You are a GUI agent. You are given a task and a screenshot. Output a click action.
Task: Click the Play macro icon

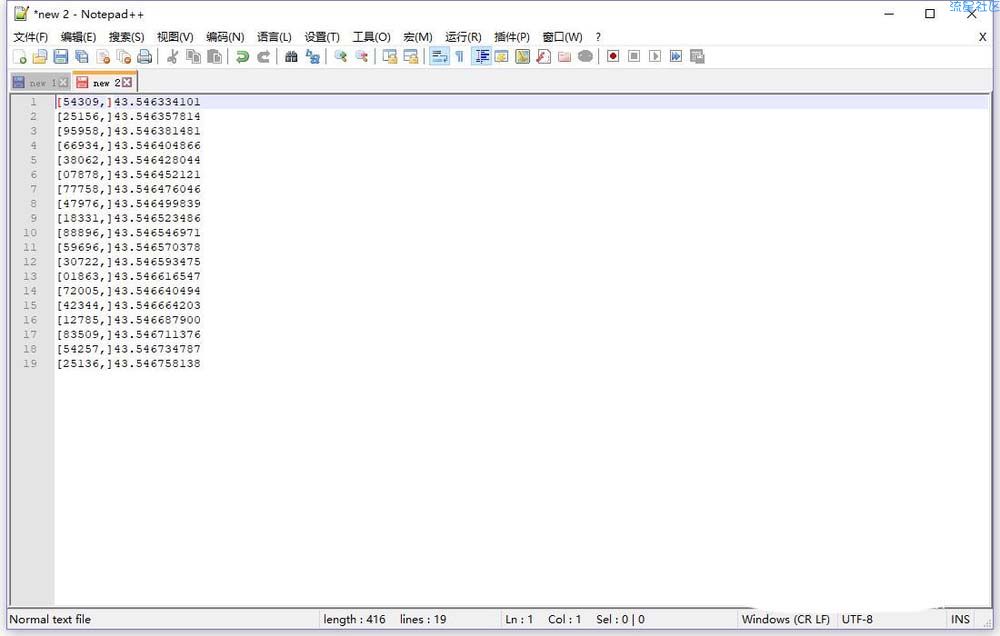tap(655, 57)
